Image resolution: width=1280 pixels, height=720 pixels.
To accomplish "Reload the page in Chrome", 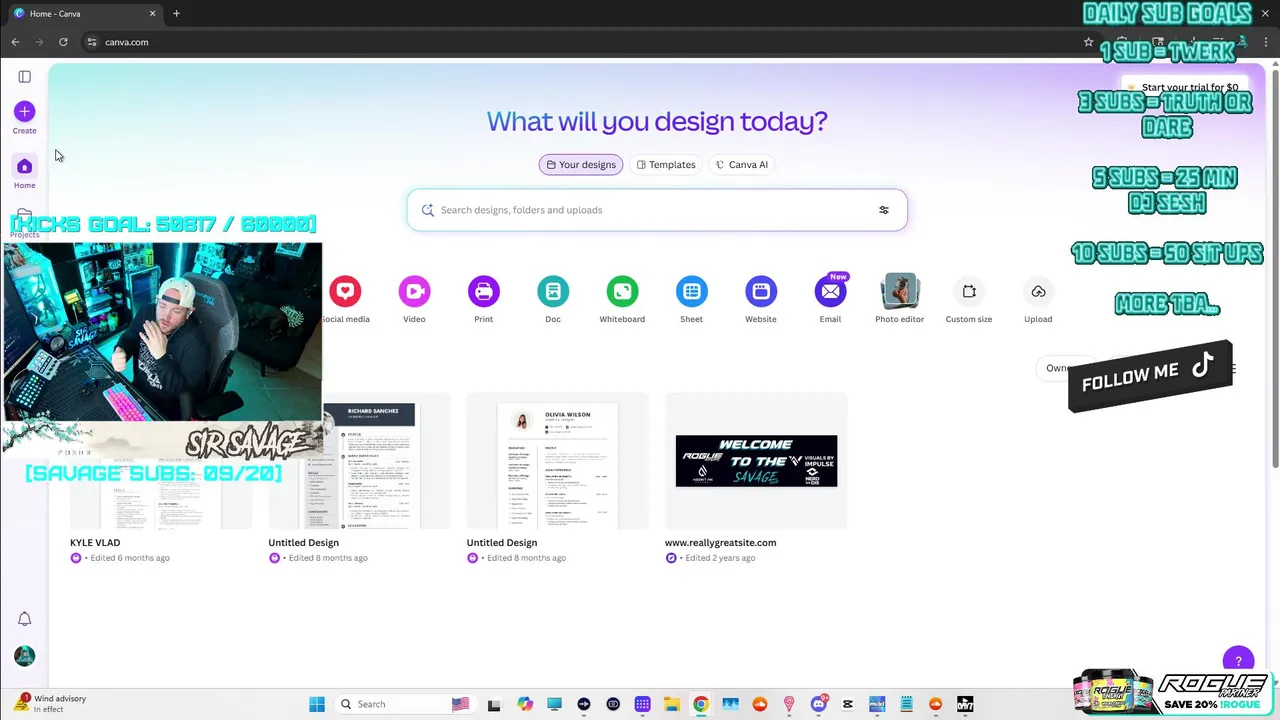I will coord(63,42).
